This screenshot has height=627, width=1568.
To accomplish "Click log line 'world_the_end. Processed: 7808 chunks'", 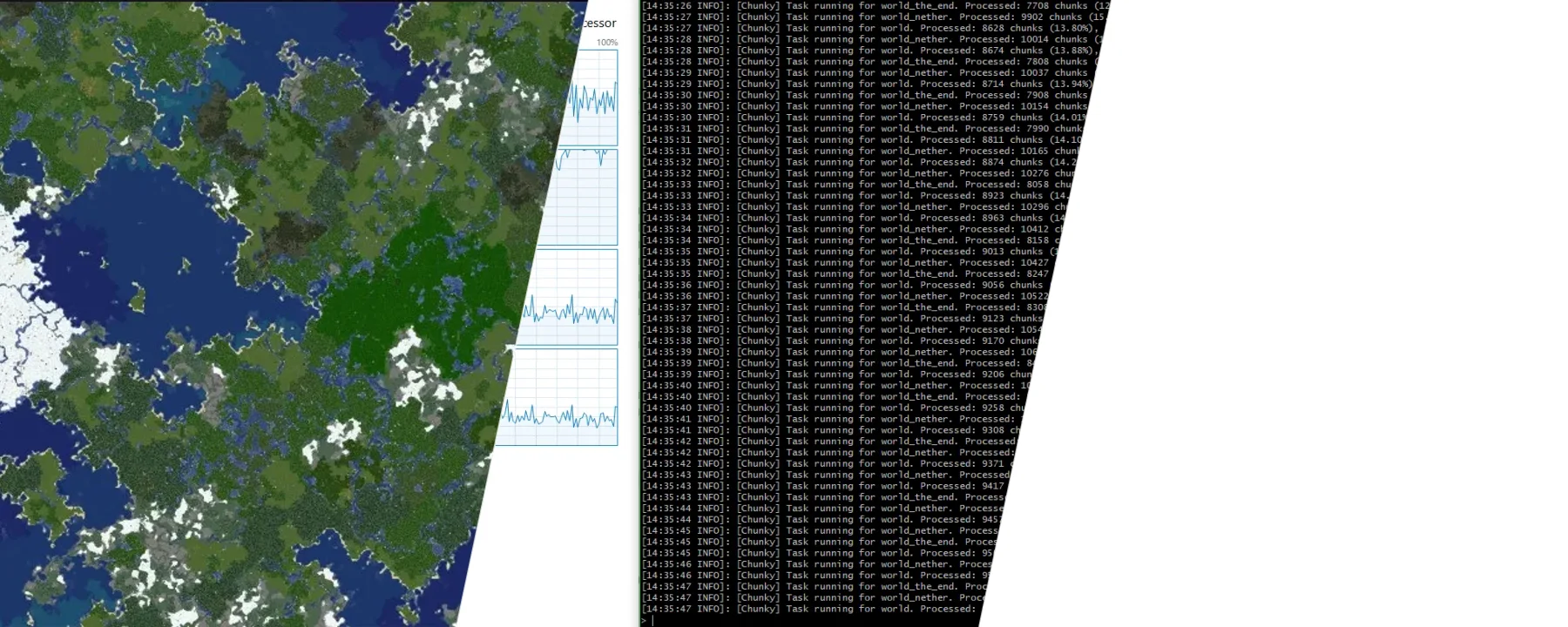I will [x=868, y=62].
